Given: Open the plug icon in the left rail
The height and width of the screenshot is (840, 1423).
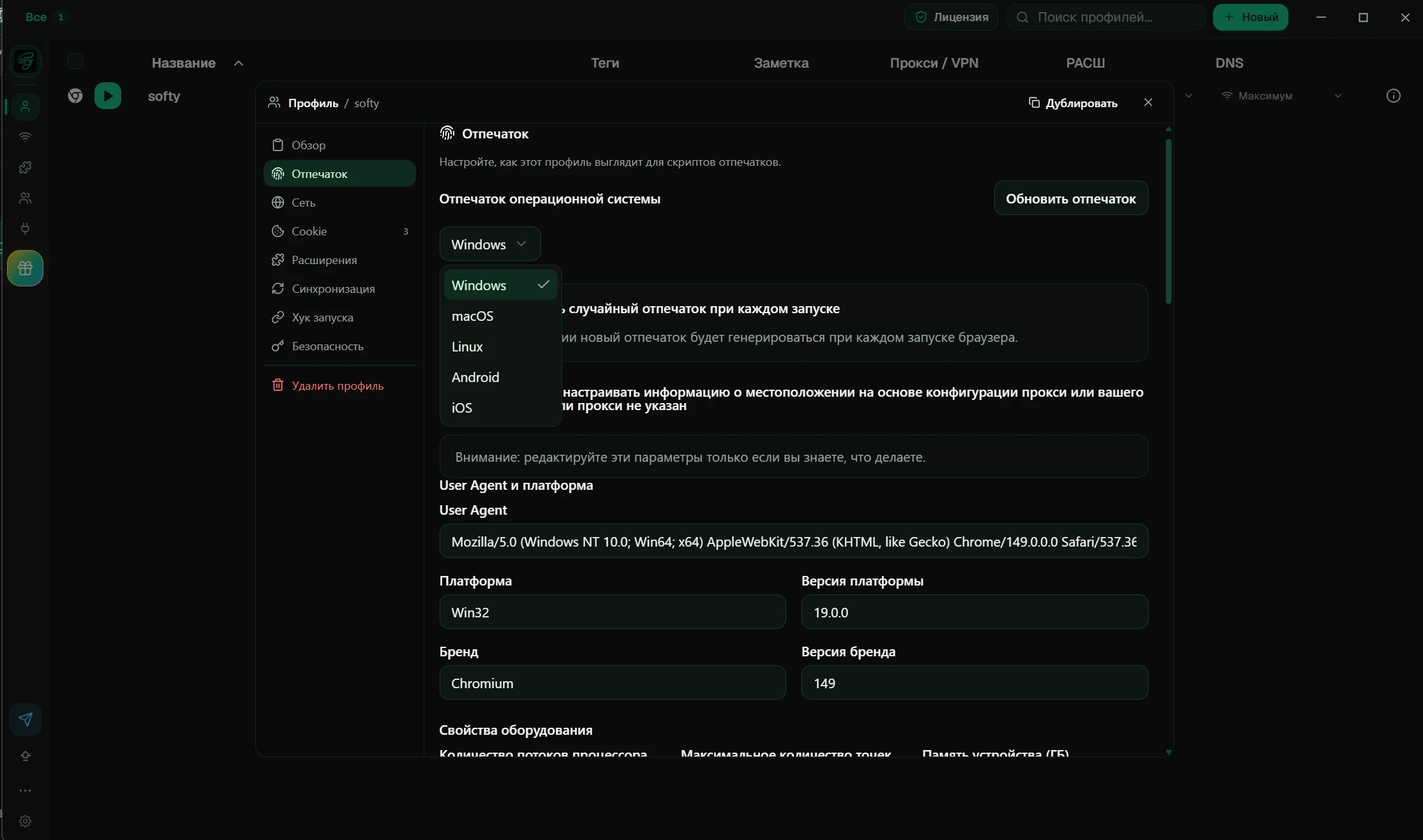Looking at the screenshot, I should click(x=26, y=228).
